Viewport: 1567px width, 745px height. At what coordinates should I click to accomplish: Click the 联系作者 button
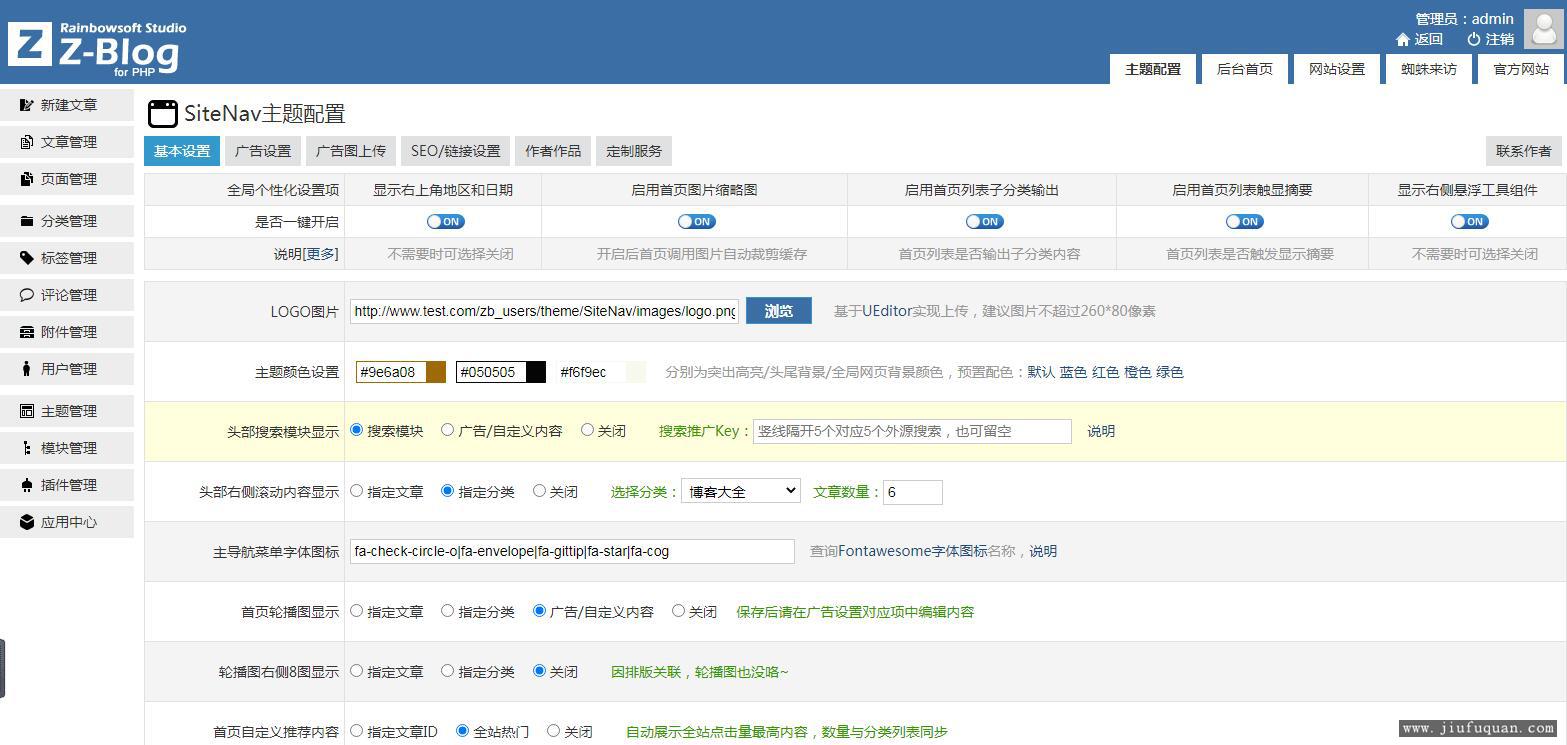click(1523, 151)
